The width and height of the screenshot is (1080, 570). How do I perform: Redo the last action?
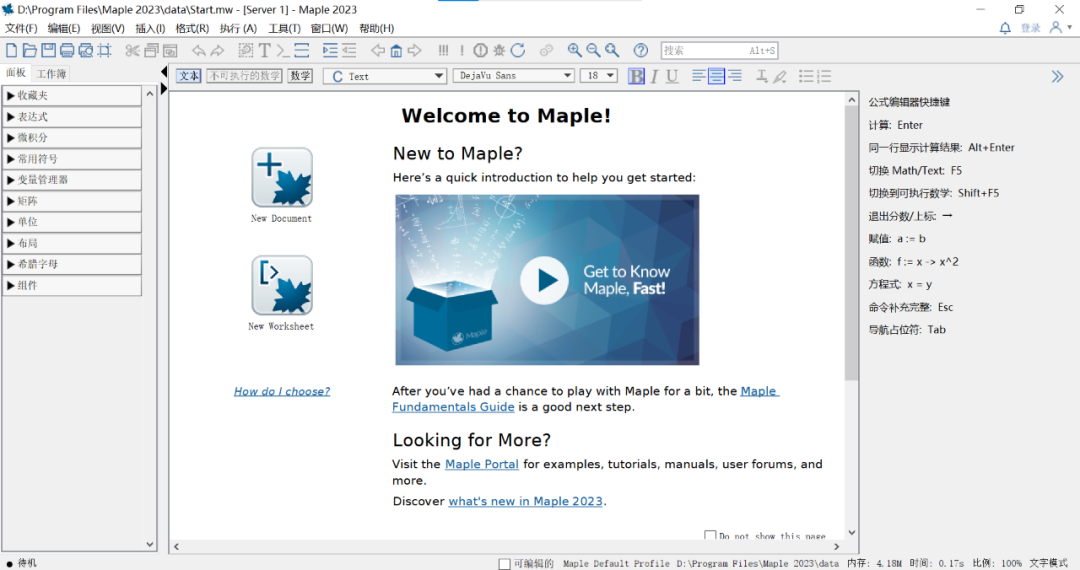pyautogui.click(x=218, y=50)
